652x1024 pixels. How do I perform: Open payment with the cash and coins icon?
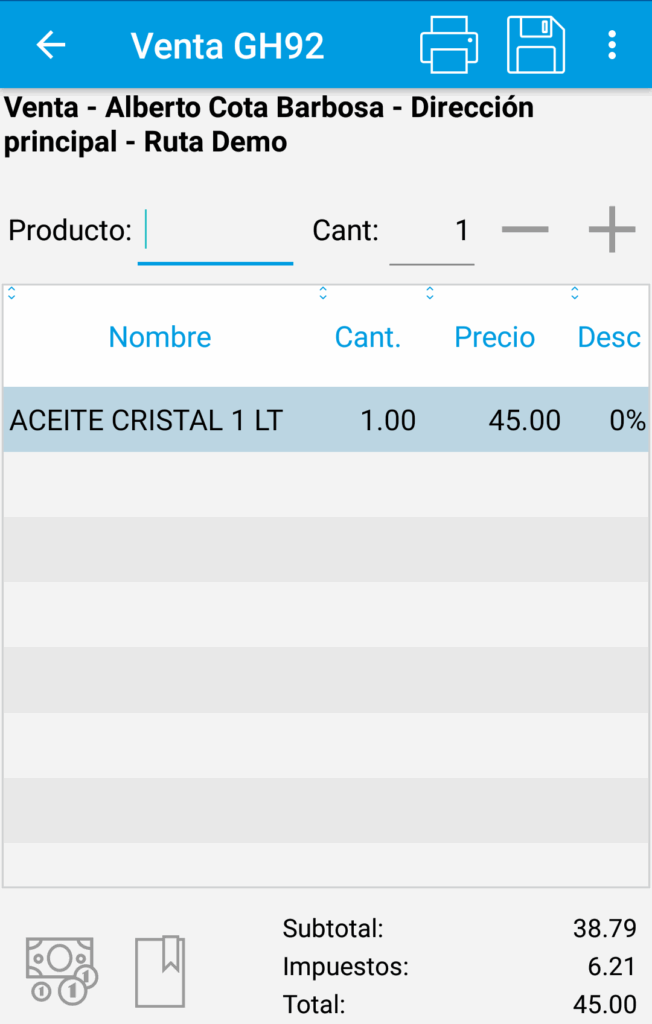pyautogui.click(x=61, y=970)
